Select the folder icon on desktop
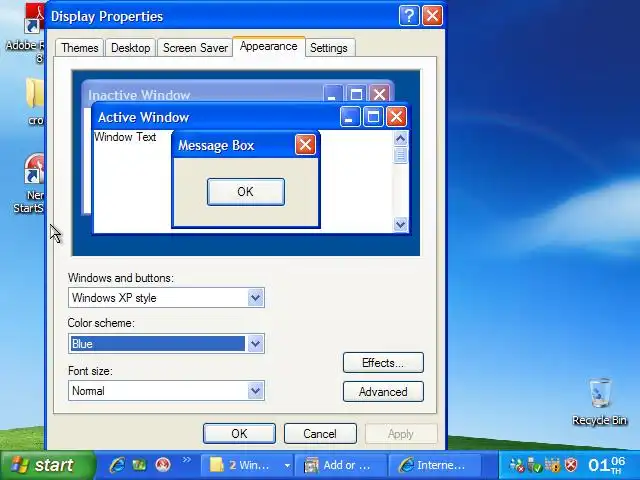This screenshot has height=480, width=640. click(x=35, y=101)
